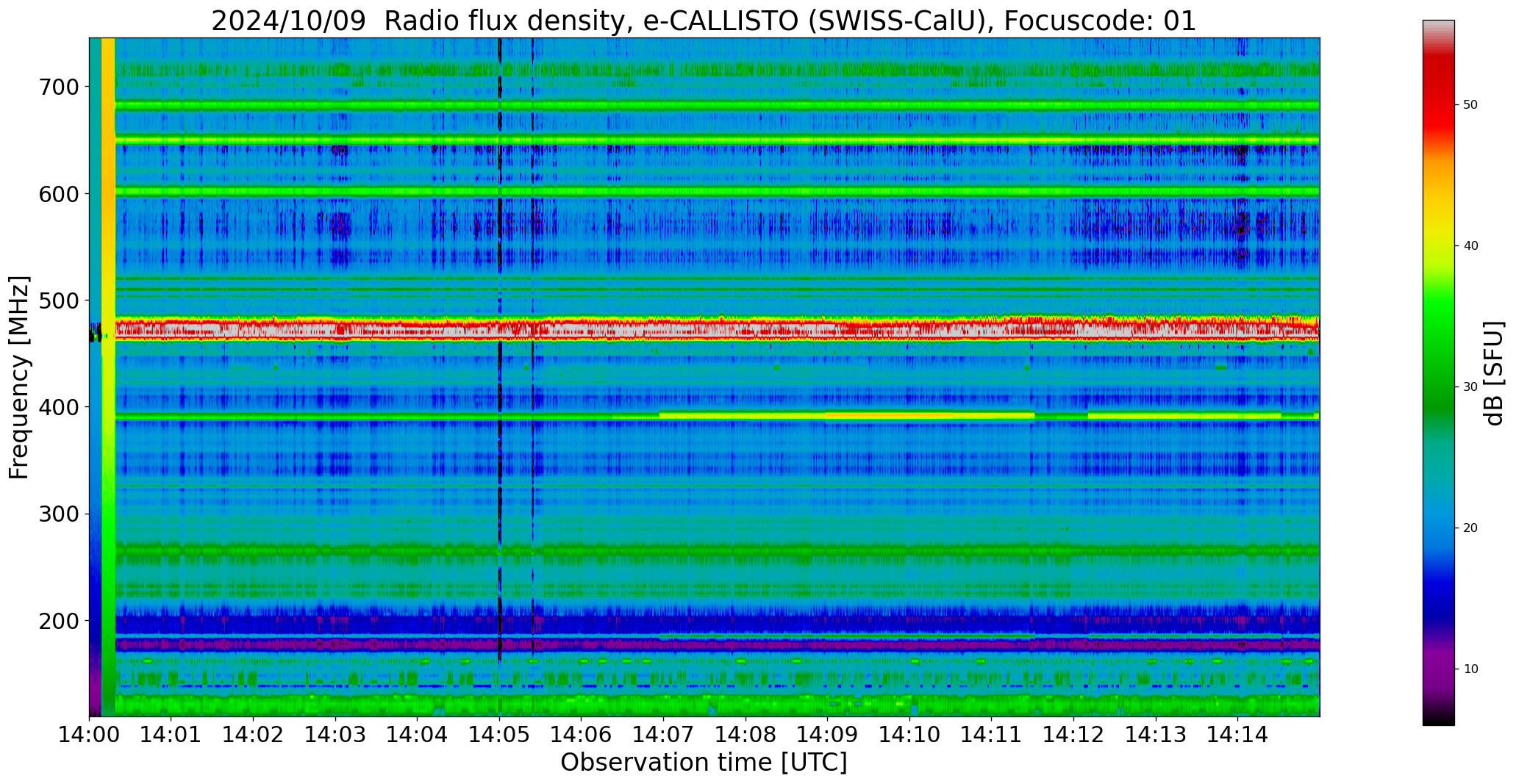Viewport: 1516px width, 784px height.
Task: Click the '200' frequency tick label
Action: click(57, 620)
